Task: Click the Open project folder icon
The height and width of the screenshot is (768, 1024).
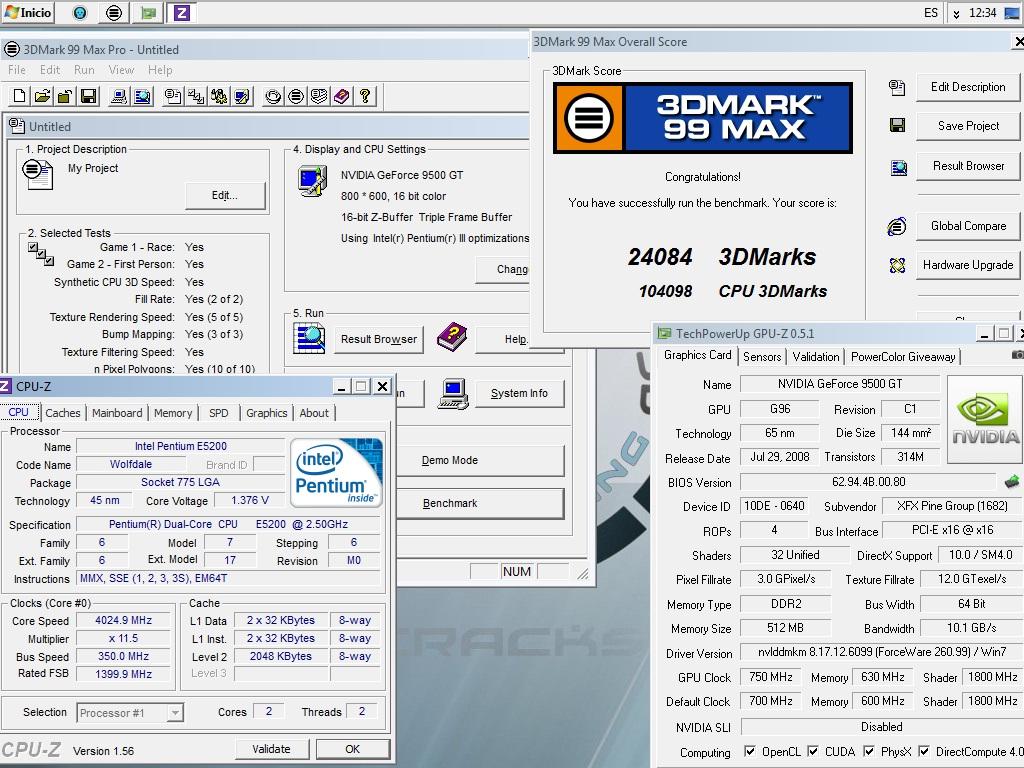Action: pos(42,97)
